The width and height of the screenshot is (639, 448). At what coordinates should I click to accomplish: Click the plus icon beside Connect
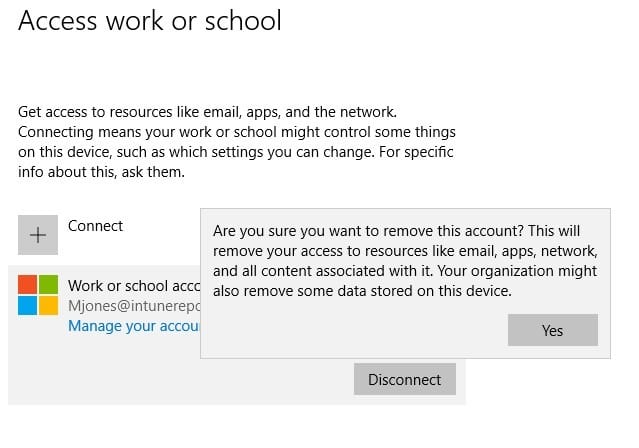click(38, 235)
